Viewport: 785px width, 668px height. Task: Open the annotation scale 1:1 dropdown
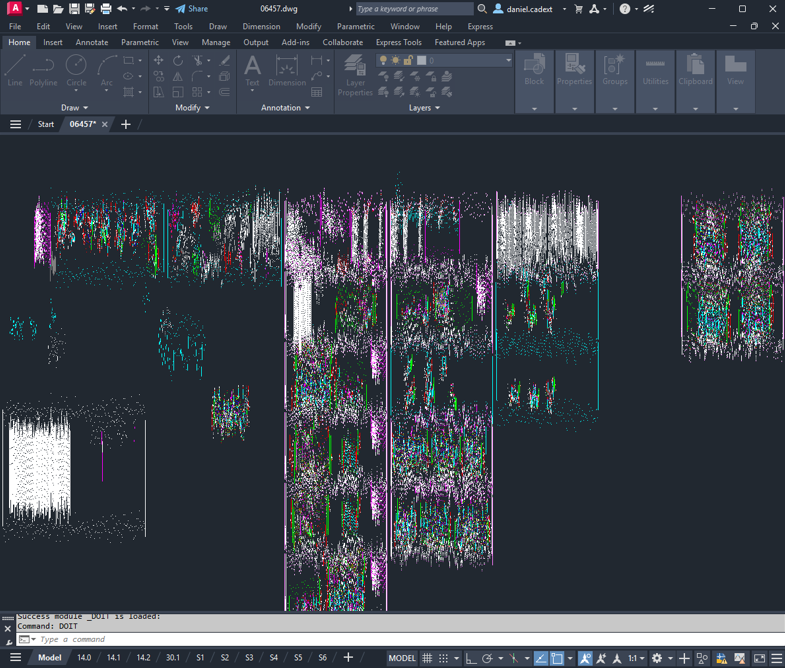pos(636,658)
